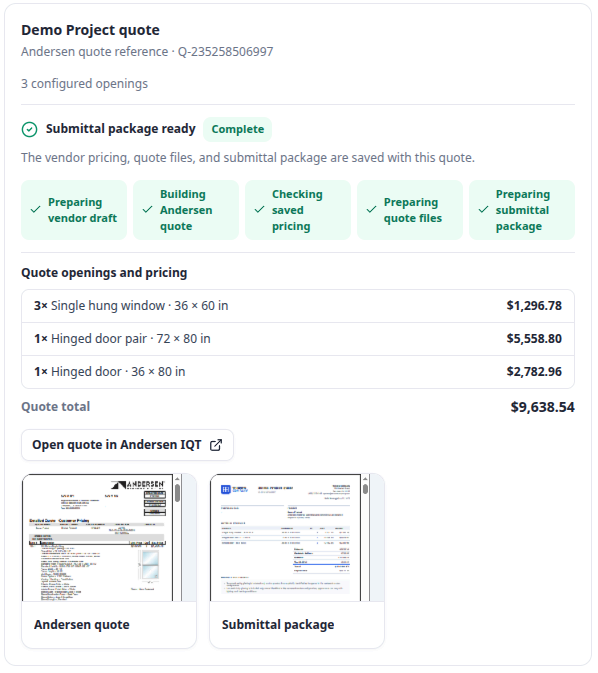Click the Submittal package preview scrollbar
Screen dimensions: 598x673
tap(365, 489)
